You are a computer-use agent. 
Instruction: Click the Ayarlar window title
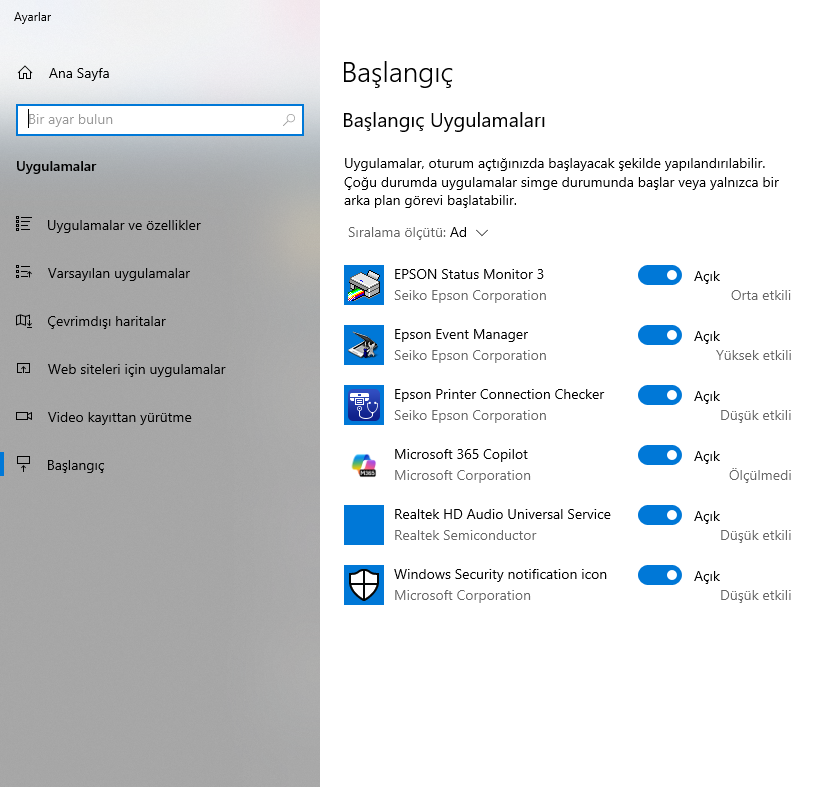tap(32, 17)
